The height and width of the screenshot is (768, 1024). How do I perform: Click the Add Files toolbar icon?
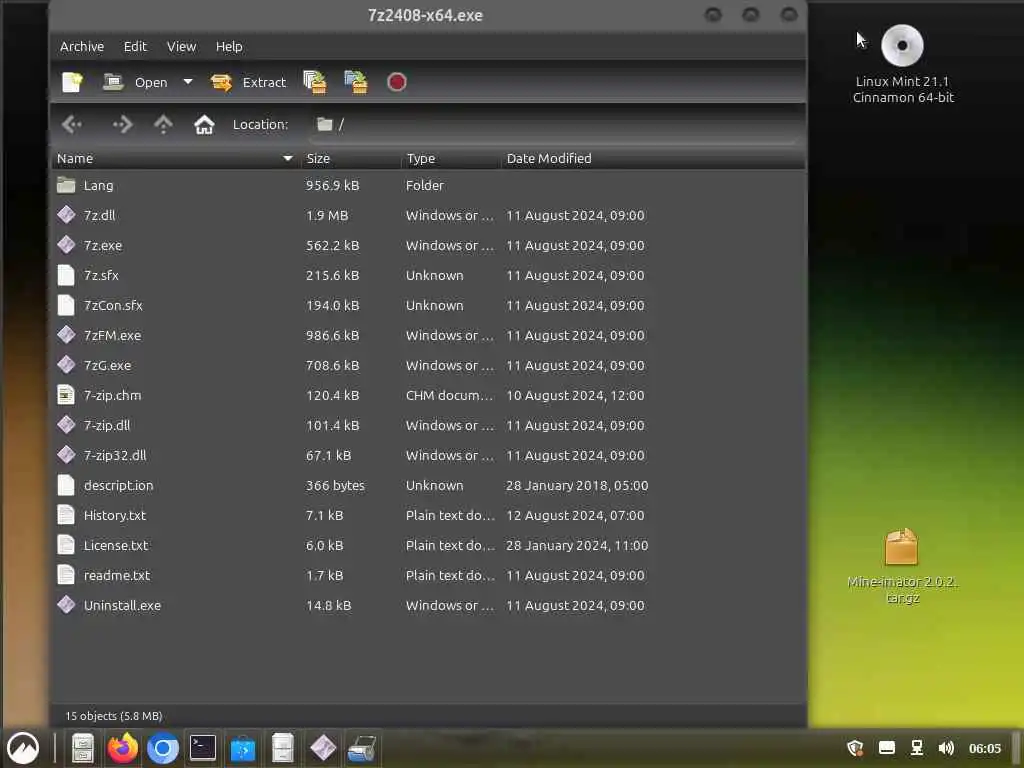315,82
